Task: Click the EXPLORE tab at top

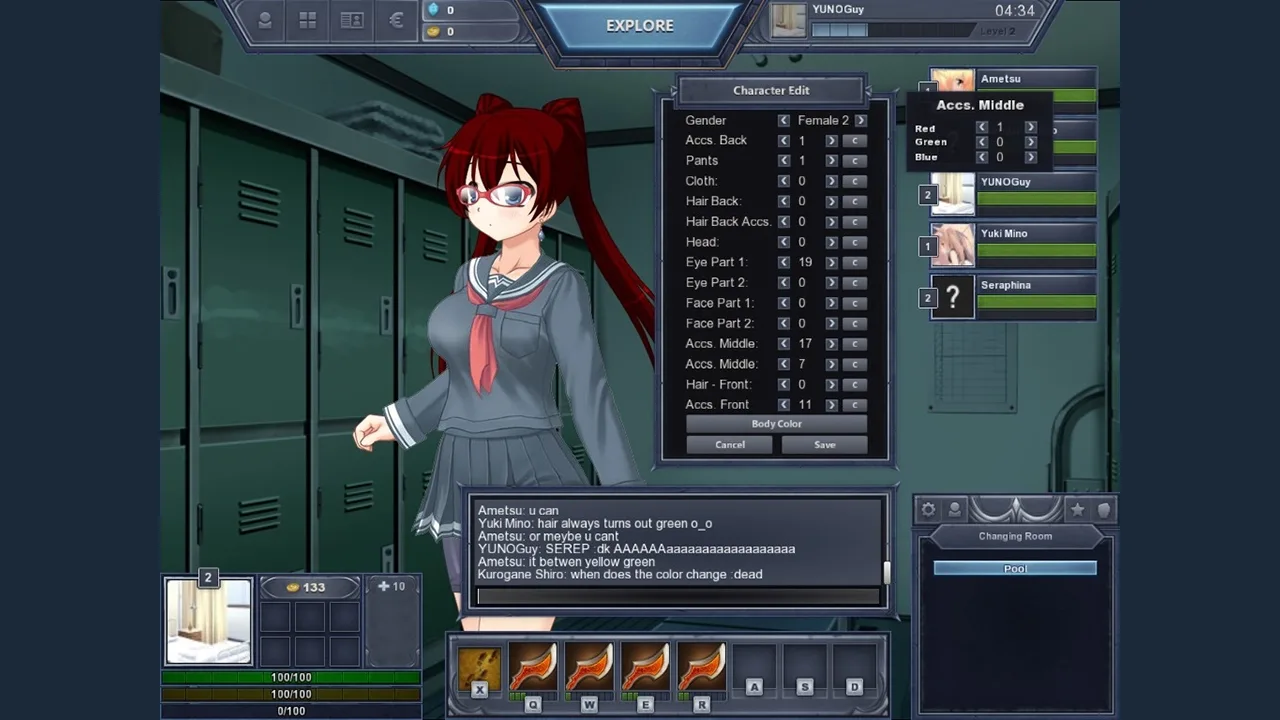Action: [x=640, y=26]
